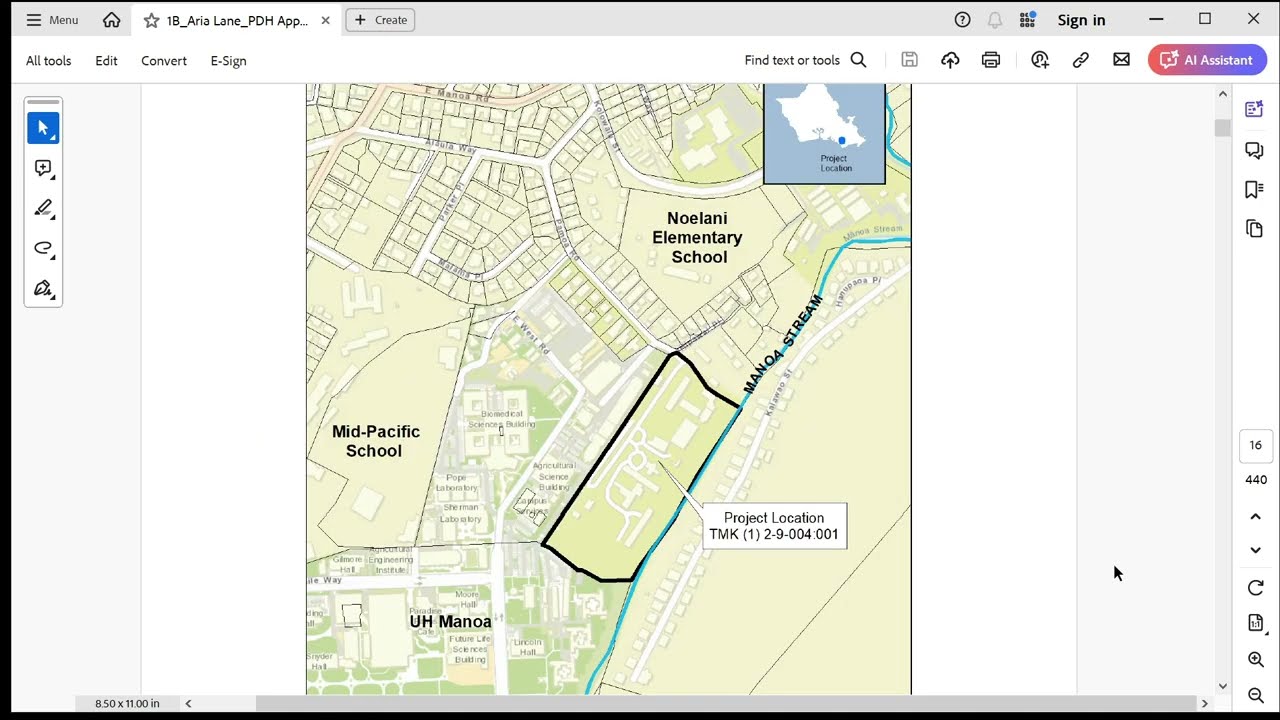Click horizontal scrollbar left arrow

[188, 703]
